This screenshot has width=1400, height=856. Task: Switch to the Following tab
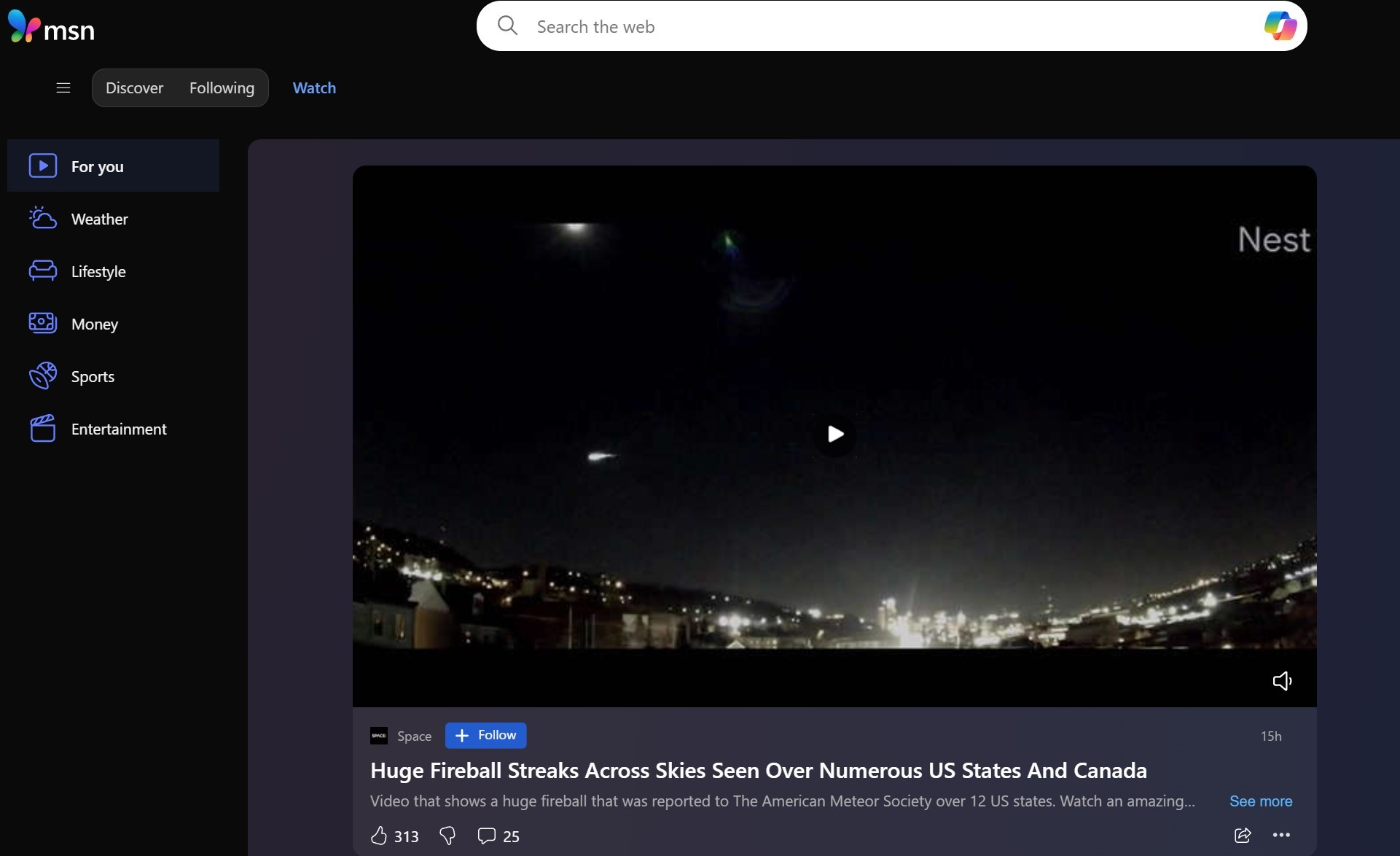click(222, 88)
